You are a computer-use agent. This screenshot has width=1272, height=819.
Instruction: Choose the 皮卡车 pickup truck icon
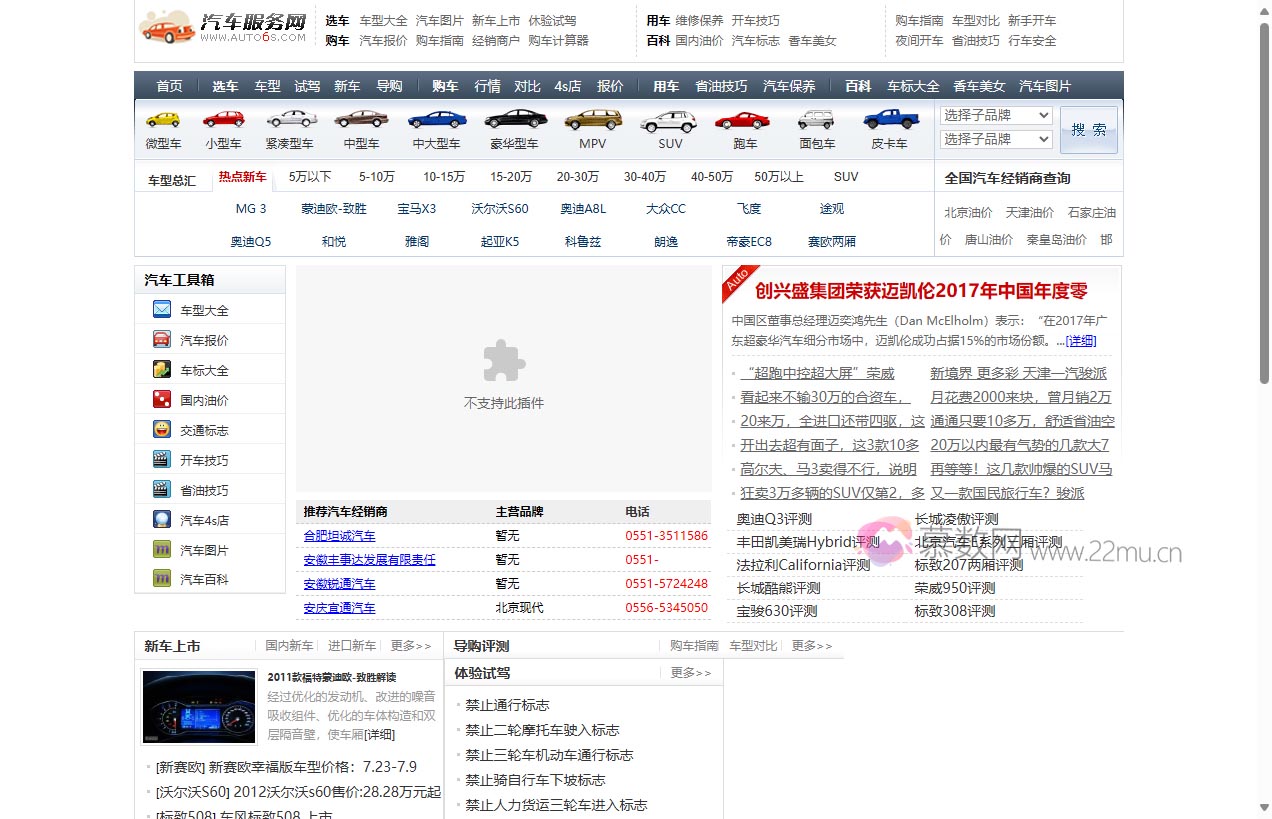coord(890,119)
